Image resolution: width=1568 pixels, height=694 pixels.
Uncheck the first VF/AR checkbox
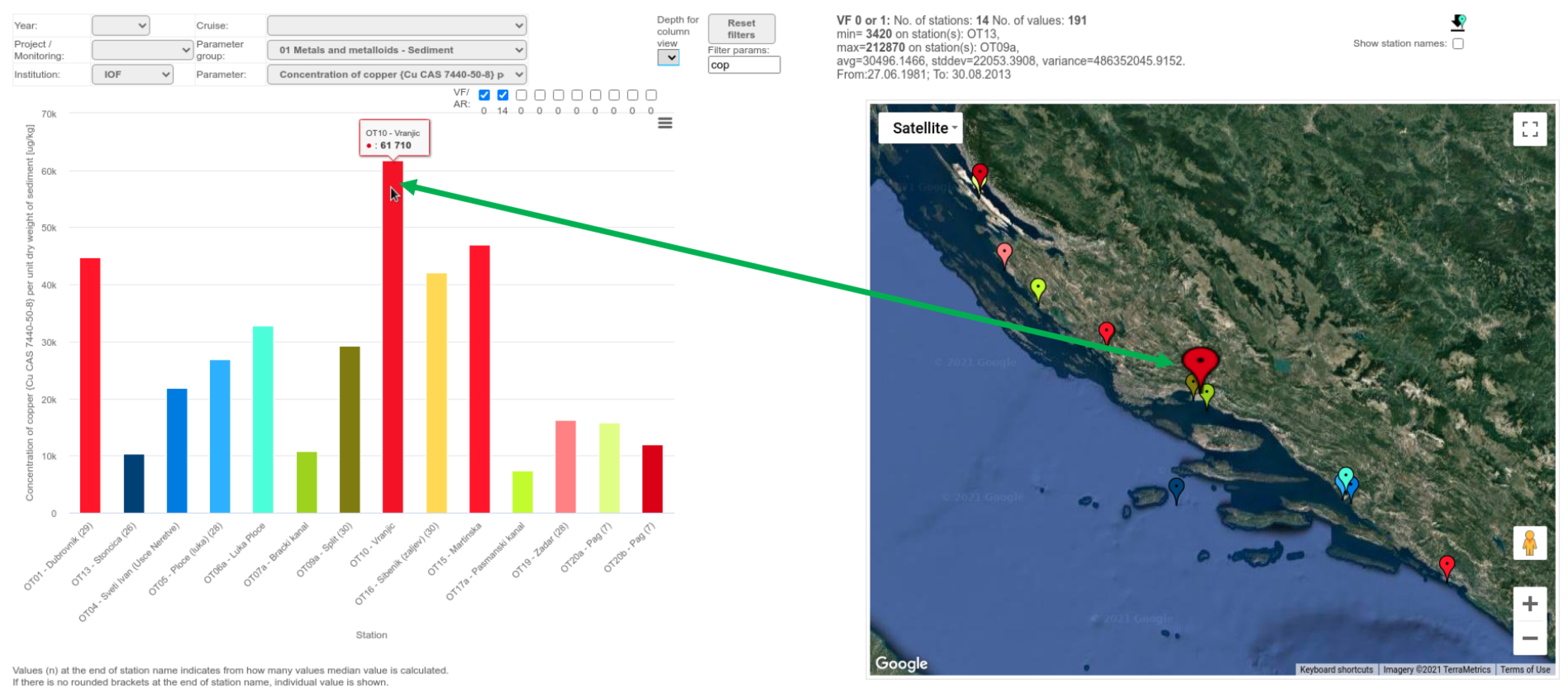[484, 95]
